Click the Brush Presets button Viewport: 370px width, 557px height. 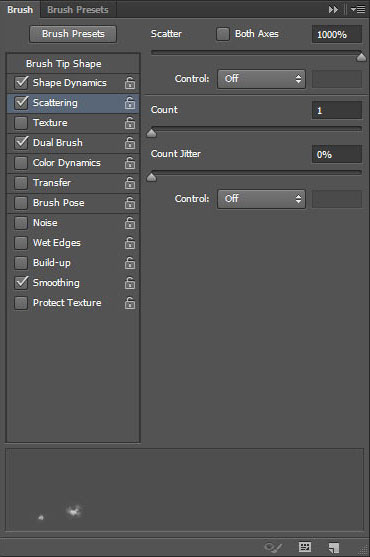(73, 34)
